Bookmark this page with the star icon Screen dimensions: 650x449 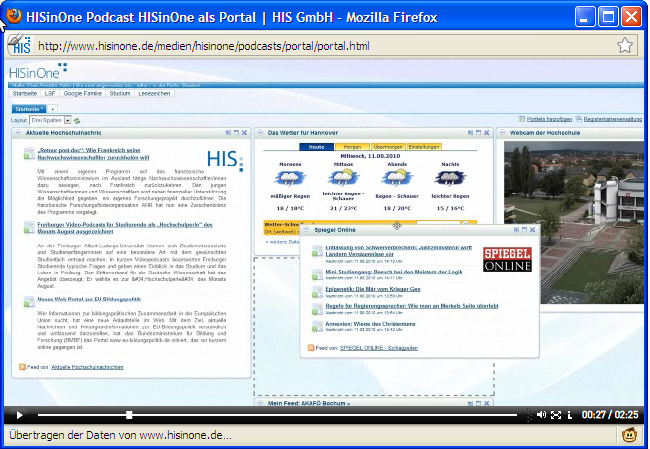[x=625, y=45]
